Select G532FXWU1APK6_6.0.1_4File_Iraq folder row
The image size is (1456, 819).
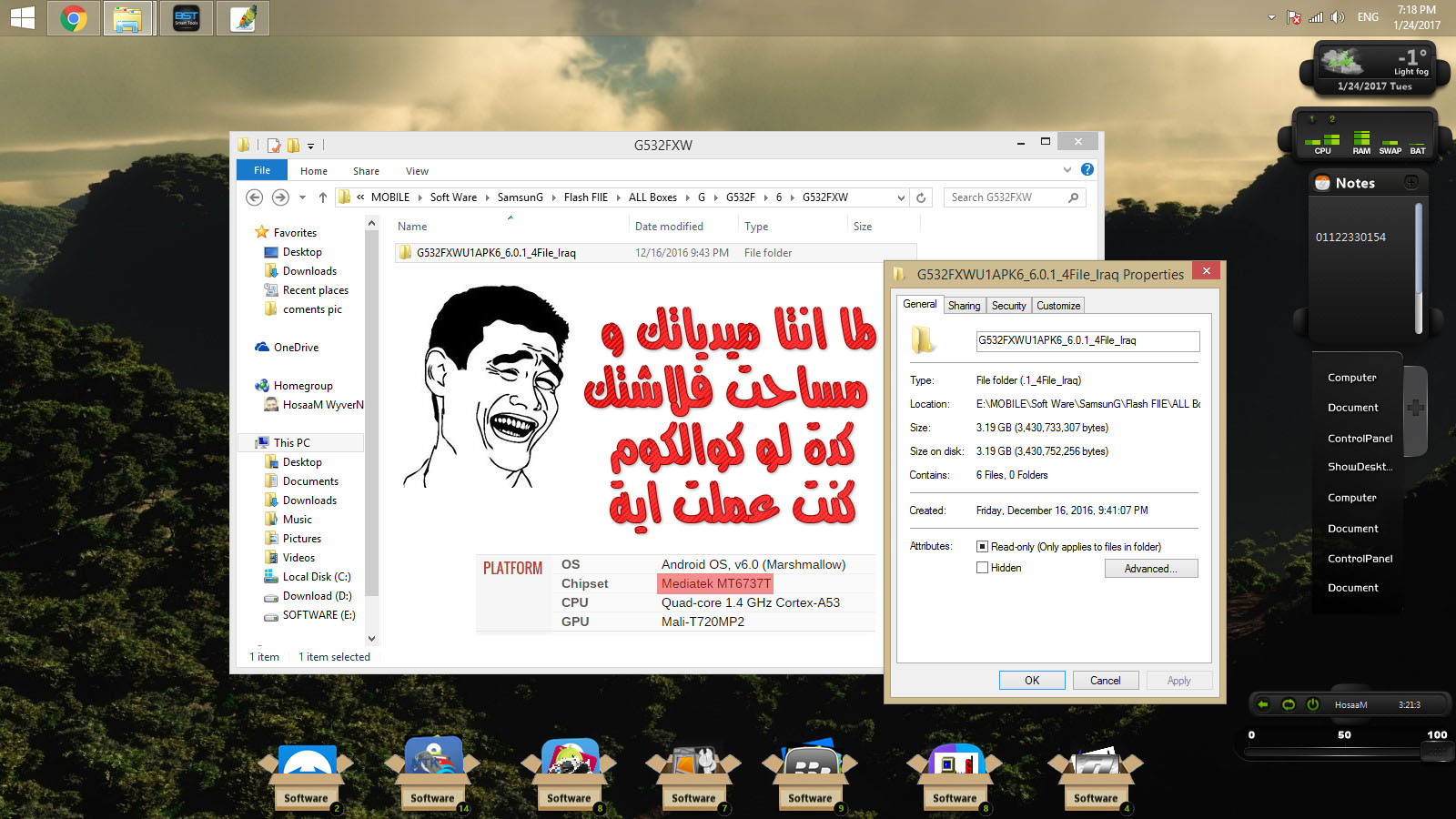(655, 253)
